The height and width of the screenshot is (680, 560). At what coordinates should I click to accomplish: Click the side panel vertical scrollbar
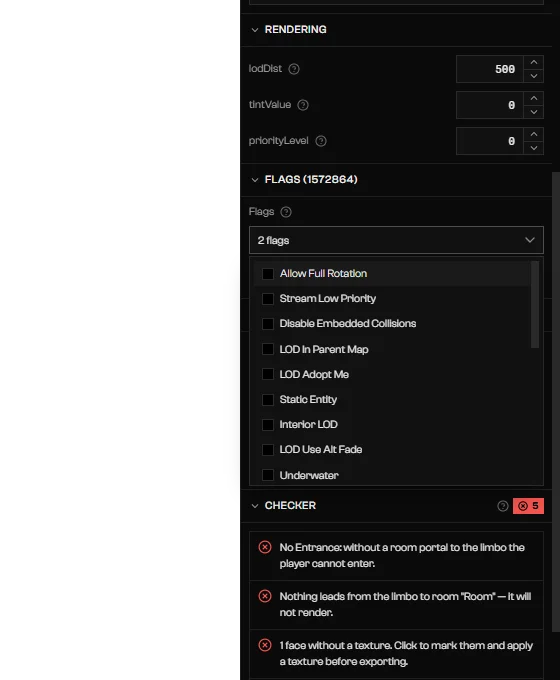556,402
